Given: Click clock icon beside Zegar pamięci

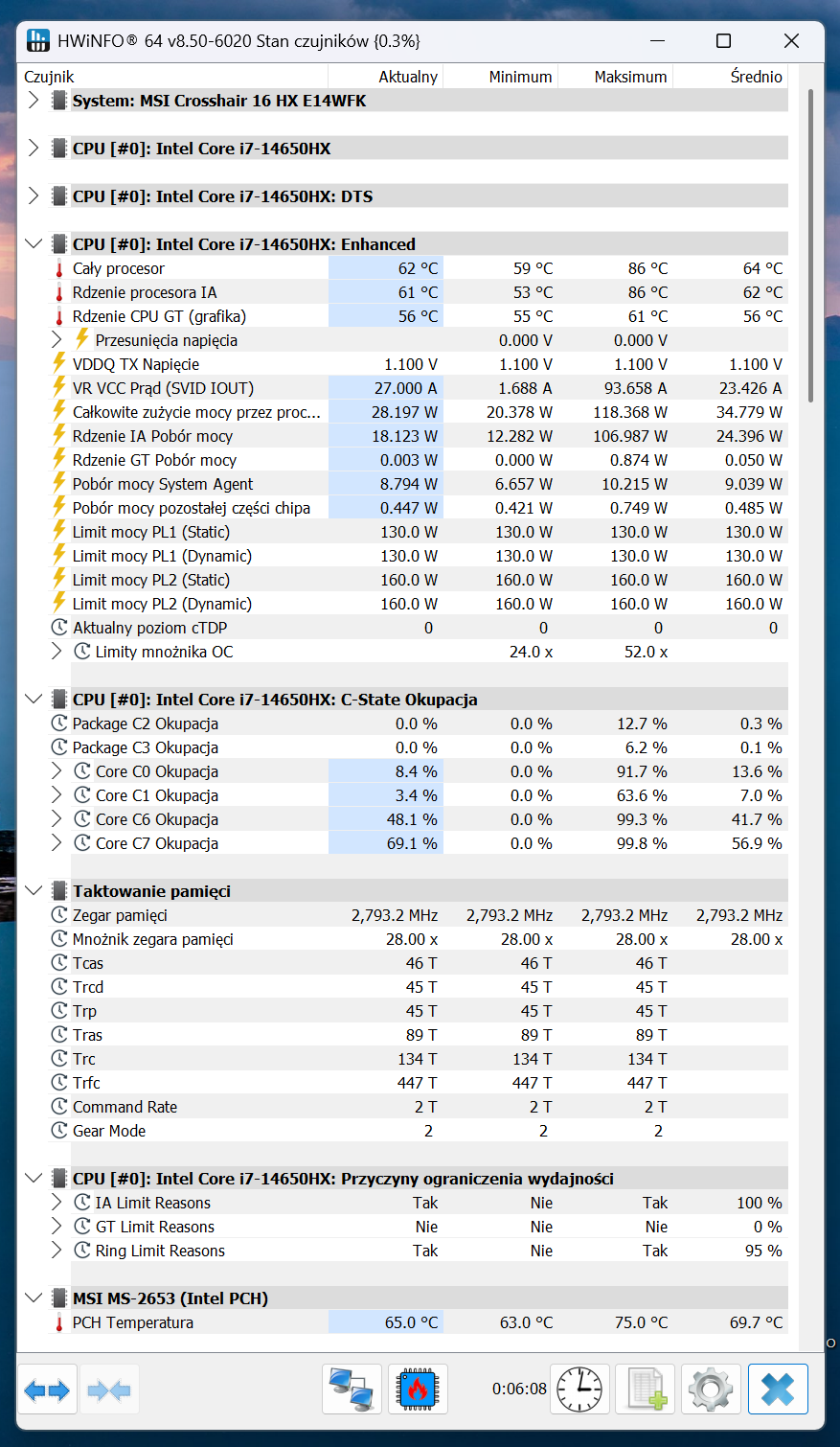Looking at the screenshot, I should (x=59, y=915).
